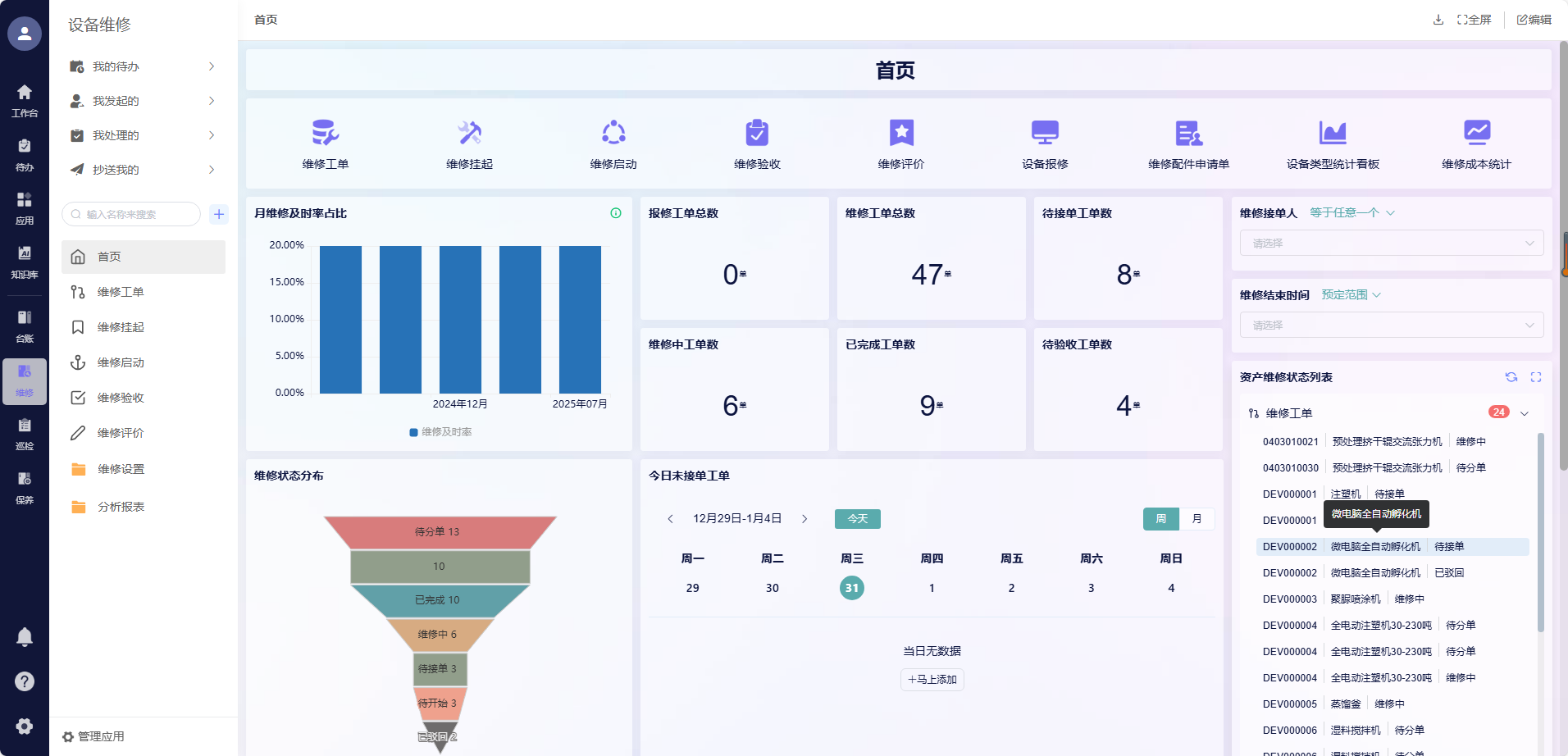Open the 维修接单人 请选择 dropdown
1568x756 pixels.
coord(1391,244)
